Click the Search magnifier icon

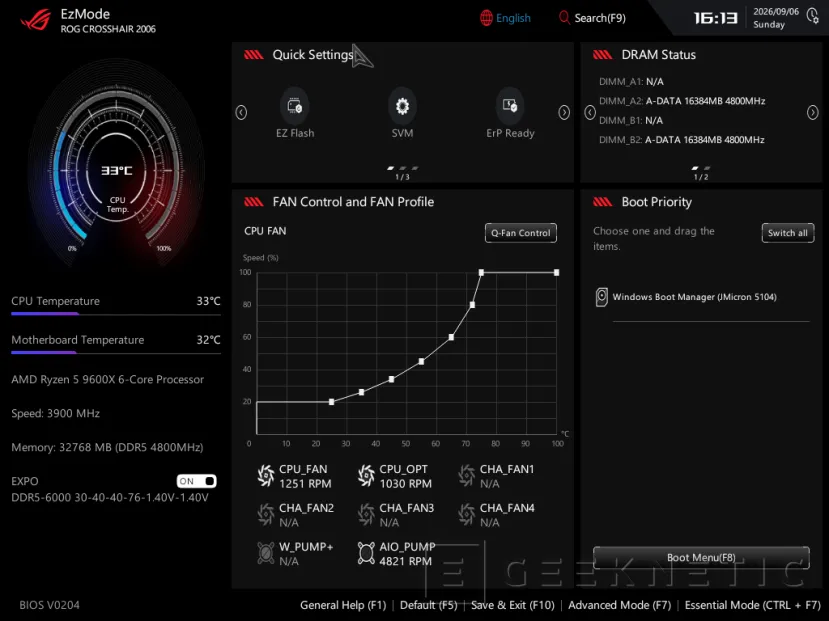565,18
